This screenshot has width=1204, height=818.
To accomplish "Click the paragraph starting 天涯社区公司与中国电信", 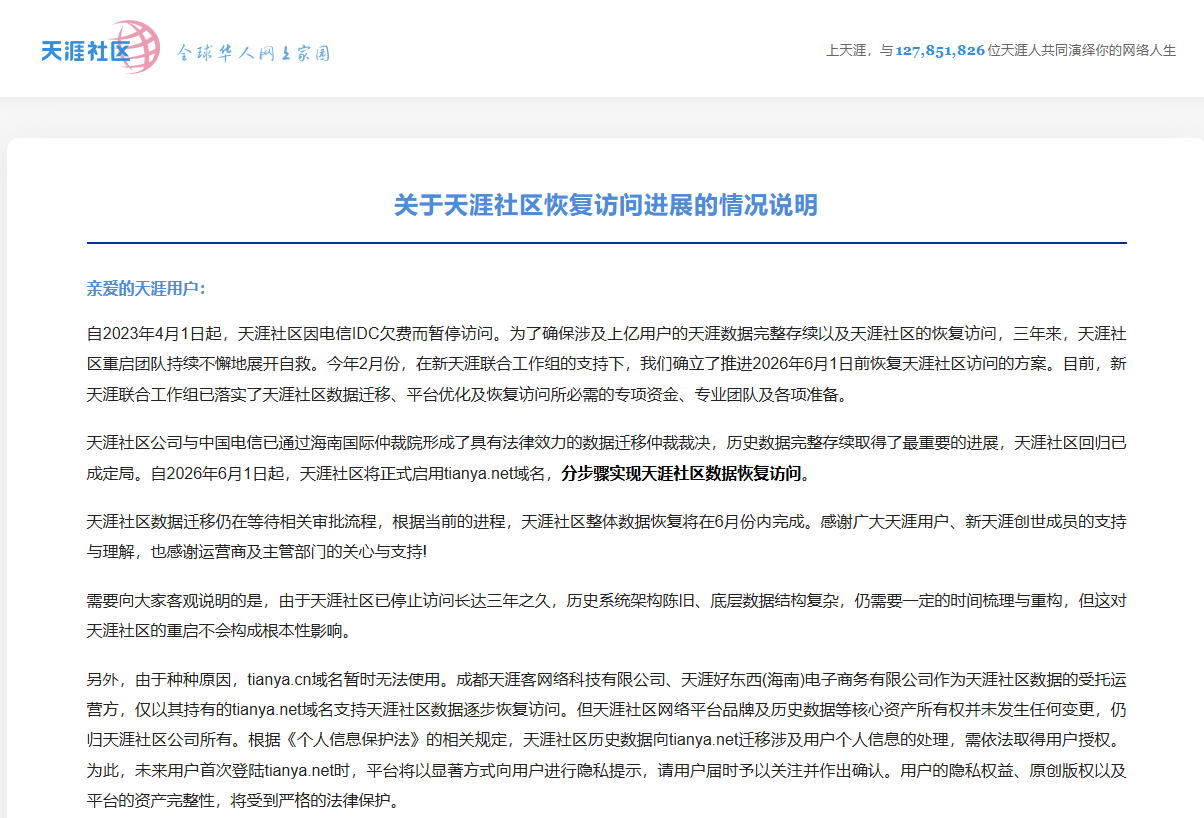I will pyautogui.click(x=606, y=457).
